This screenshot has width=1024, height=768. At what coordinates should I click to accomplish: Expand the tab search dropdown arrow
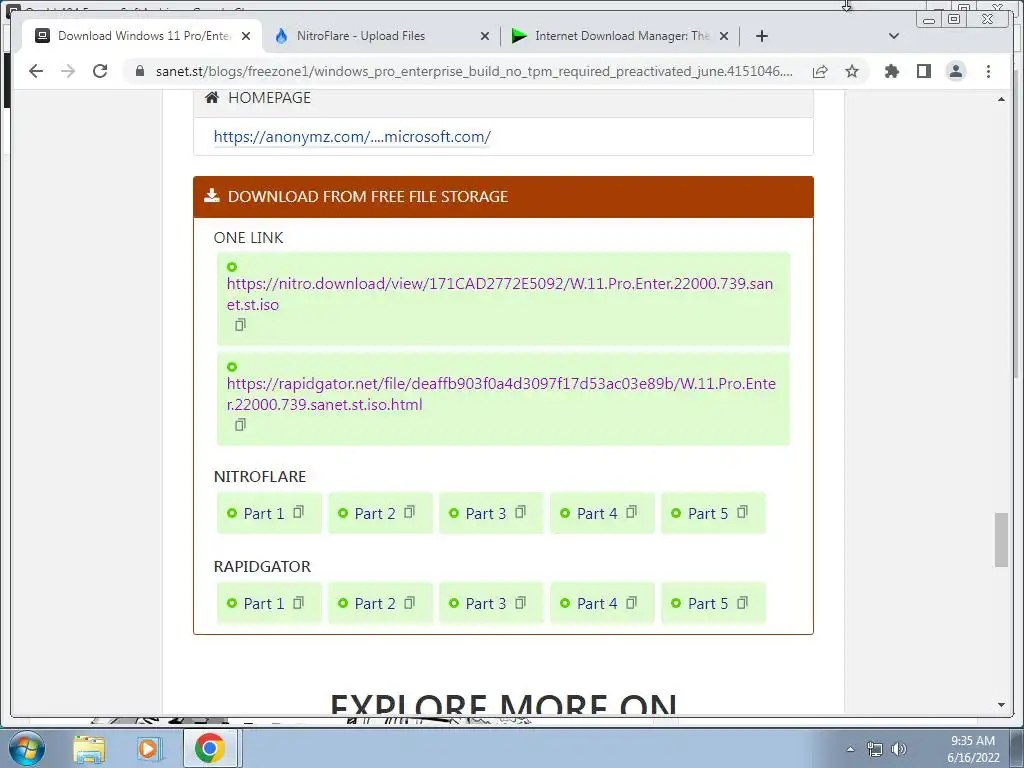click(x=894, y=36)
